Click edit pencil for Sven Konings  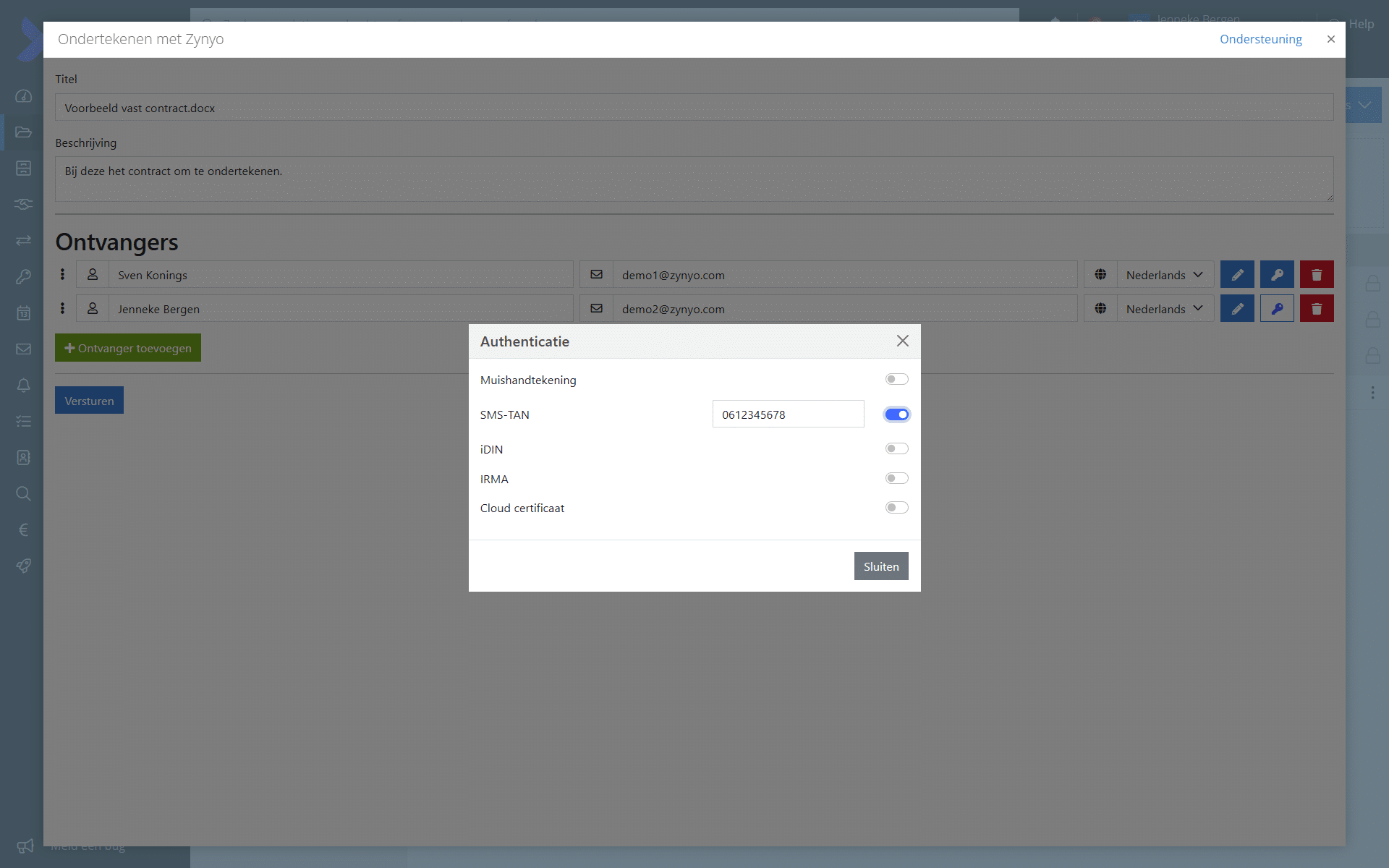coord(1237,275)
